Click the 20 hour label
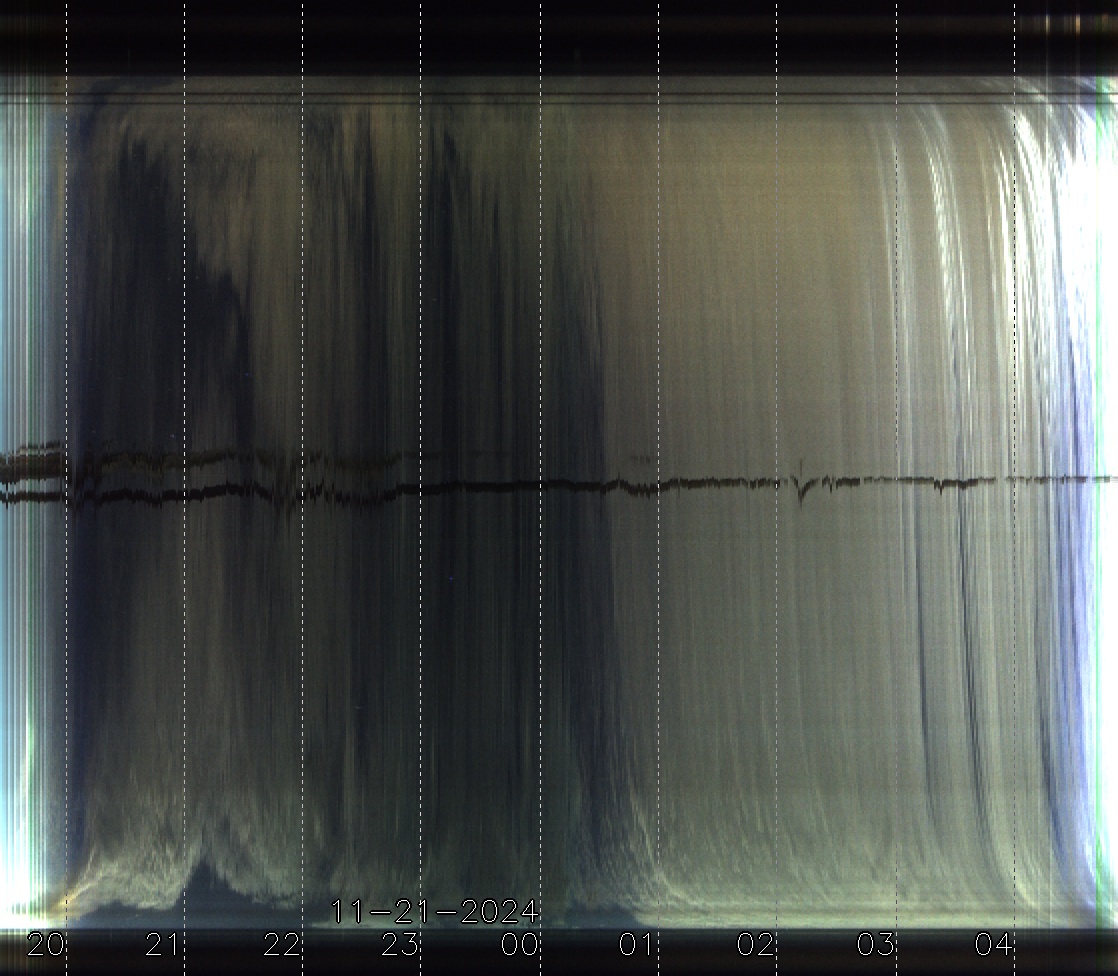The image size is (1118, 976). (46, 945)
